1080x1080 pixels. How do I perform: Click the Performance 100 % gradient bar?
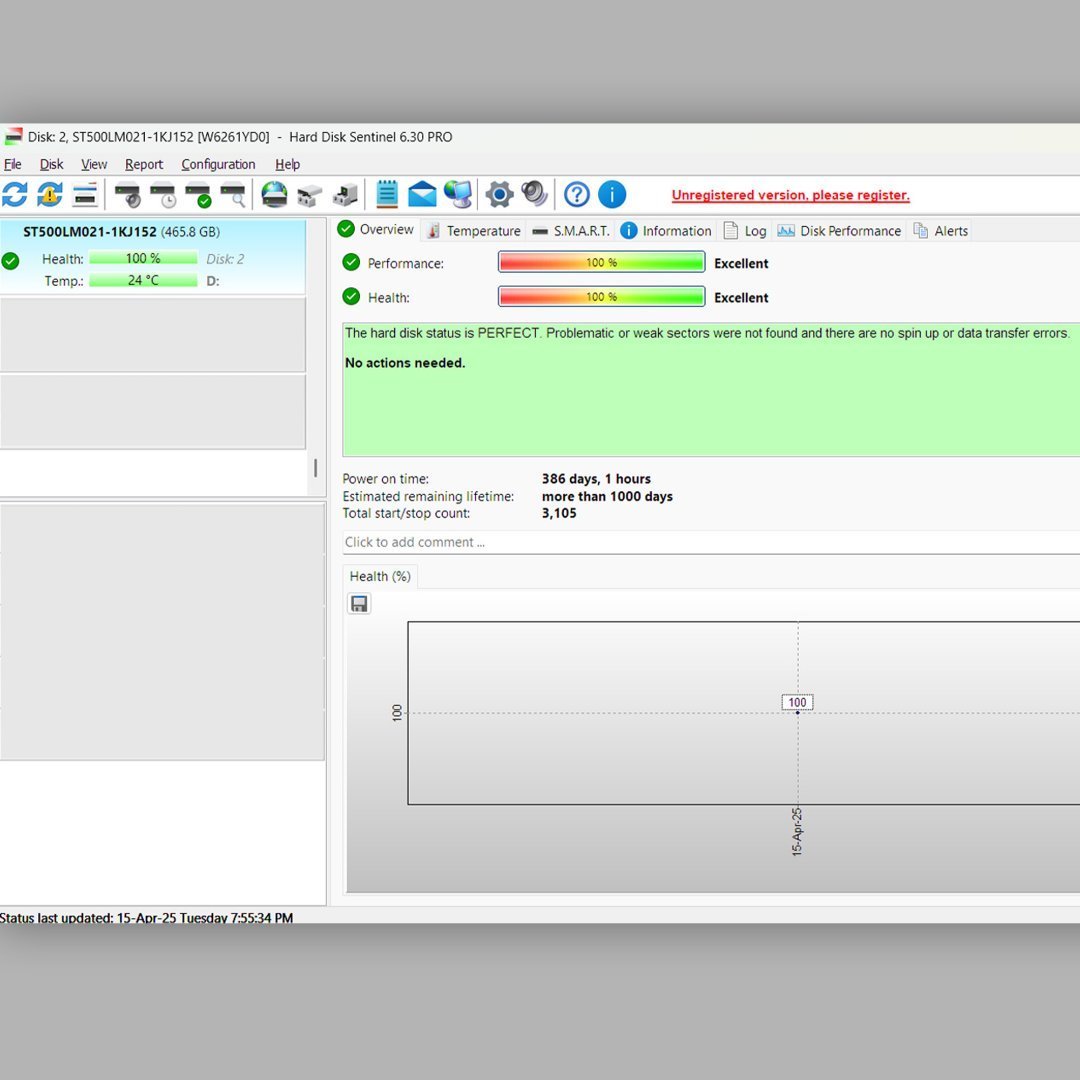click(601, 262)
